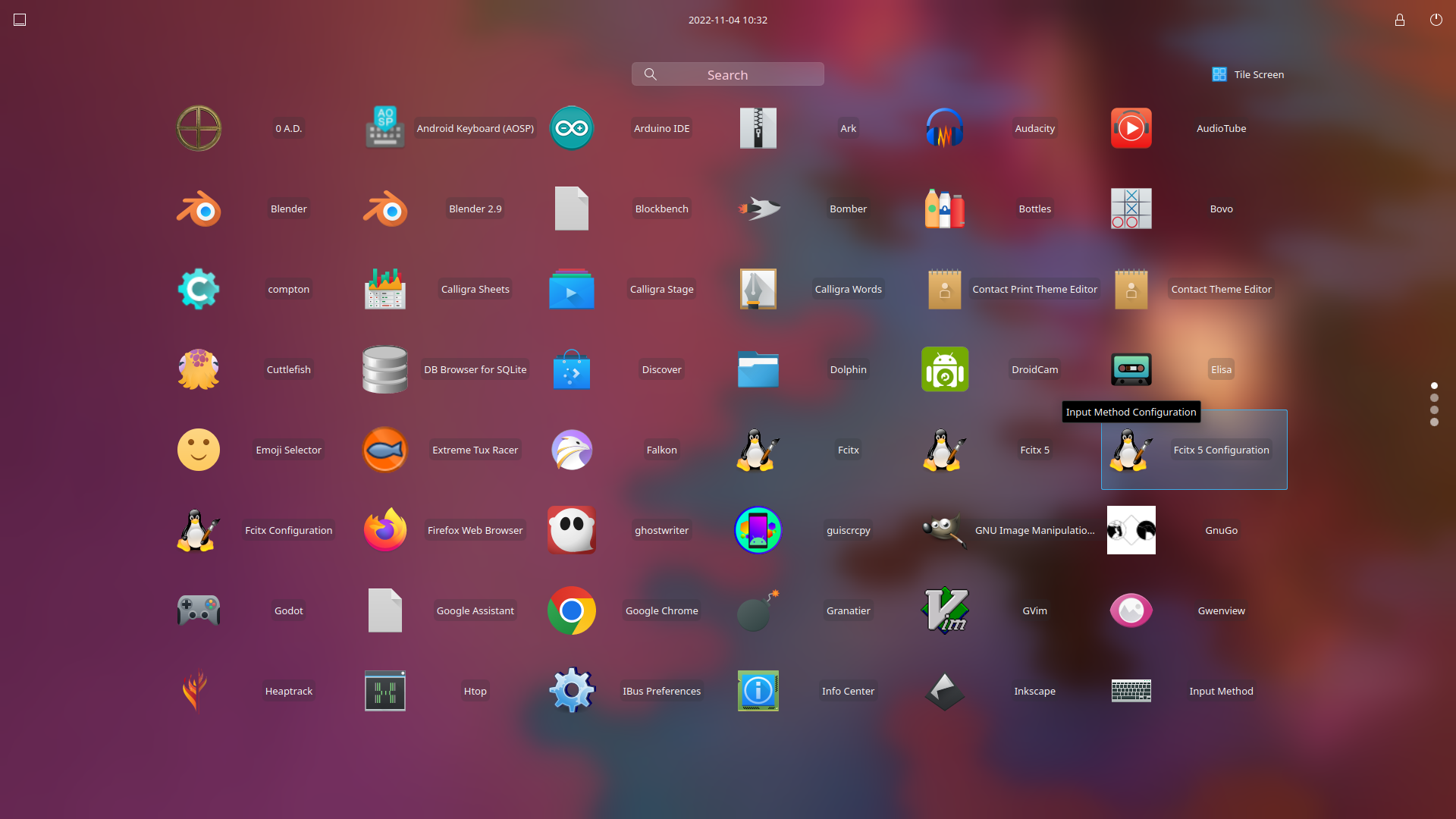Launch the Gwenview icon
Viewport: 1456px width, 819px height.
[x=1131, y=610]
